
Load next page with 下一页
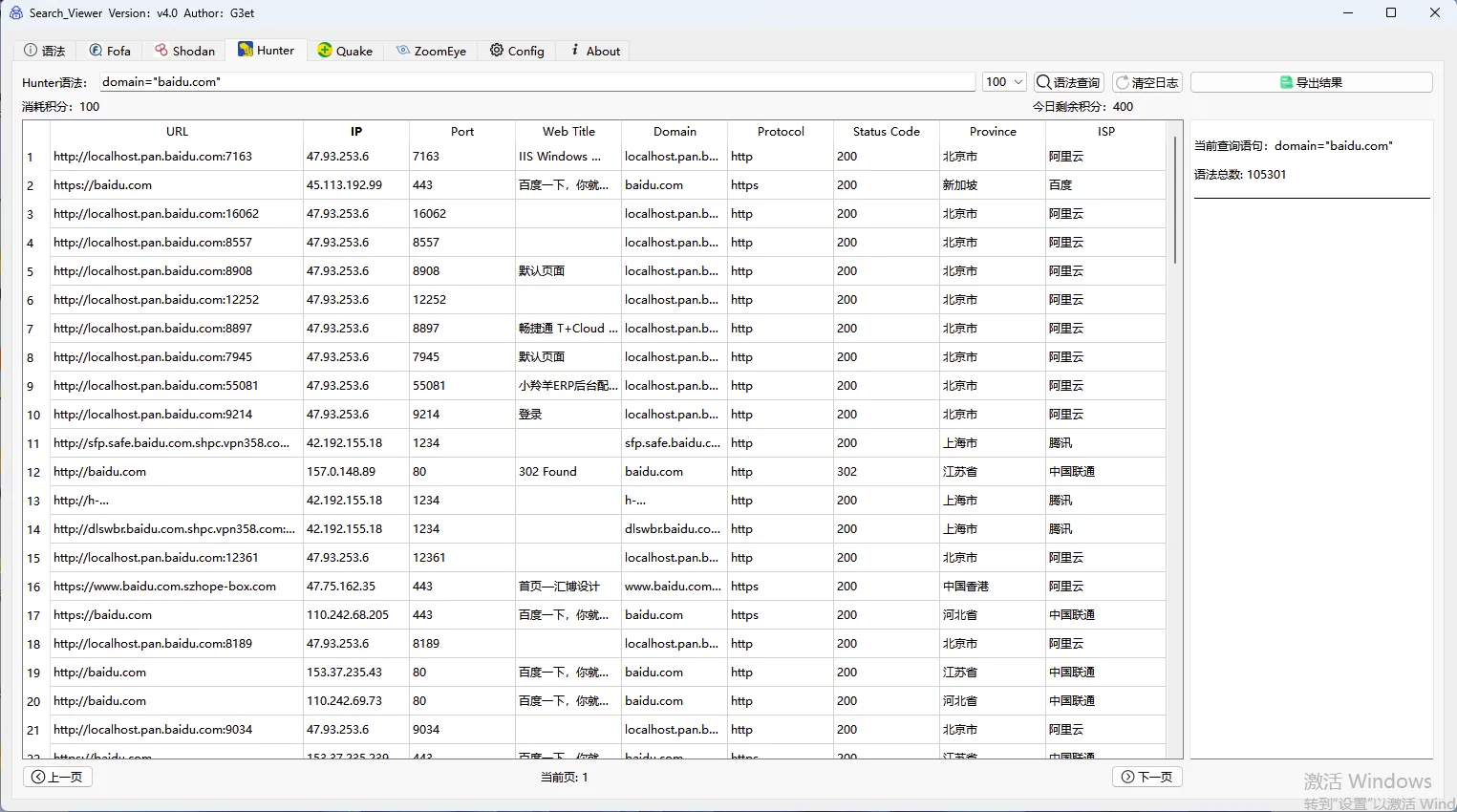(1147, 777)
